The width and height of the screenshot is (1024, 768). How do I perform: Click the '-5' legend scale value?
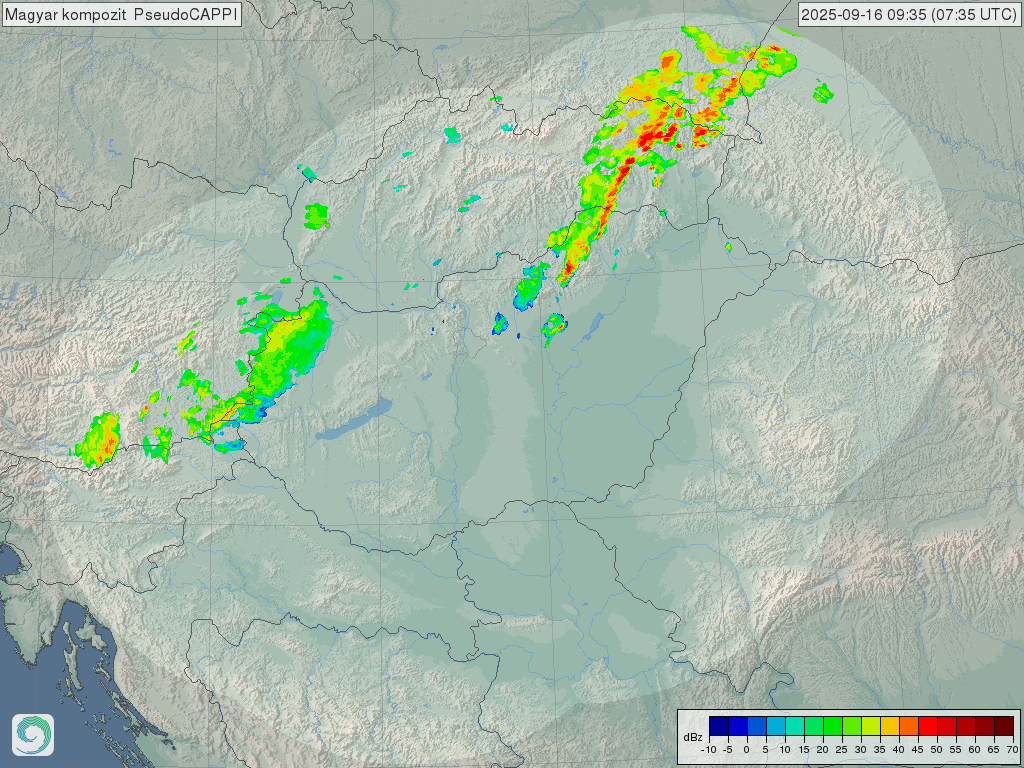tap(728, 750)
